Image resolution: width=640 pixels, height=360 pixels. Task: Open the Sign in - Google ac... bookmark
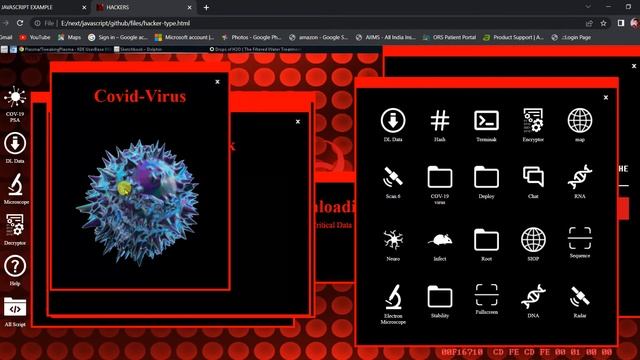[x=118, y=37]
